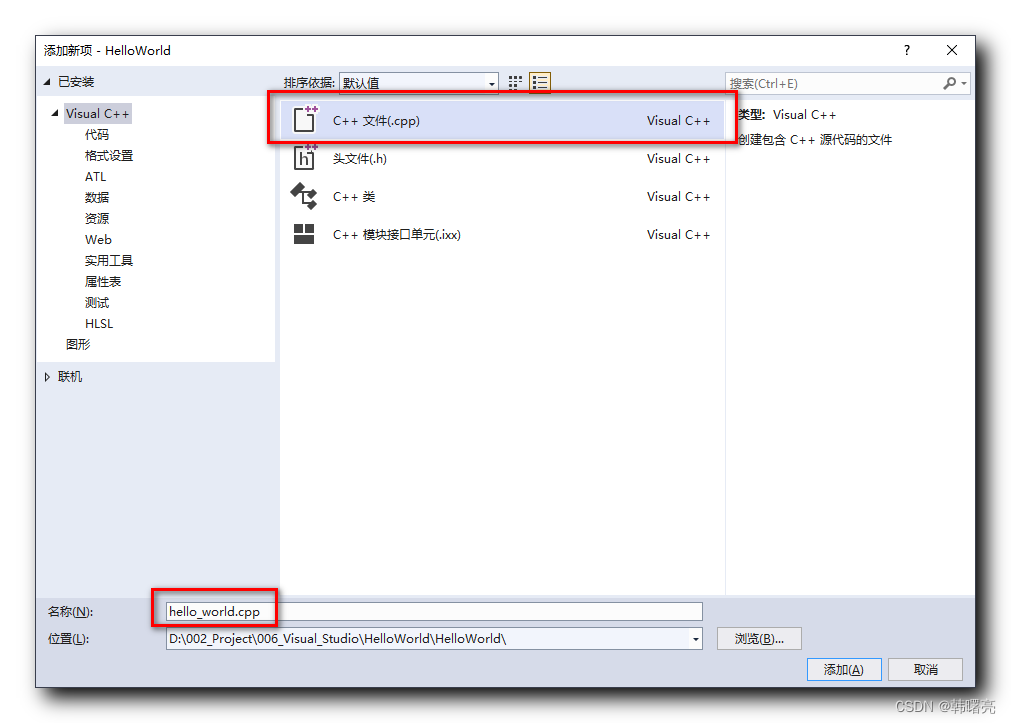
Task: Open the help question mark
Action: pos(907,50)
